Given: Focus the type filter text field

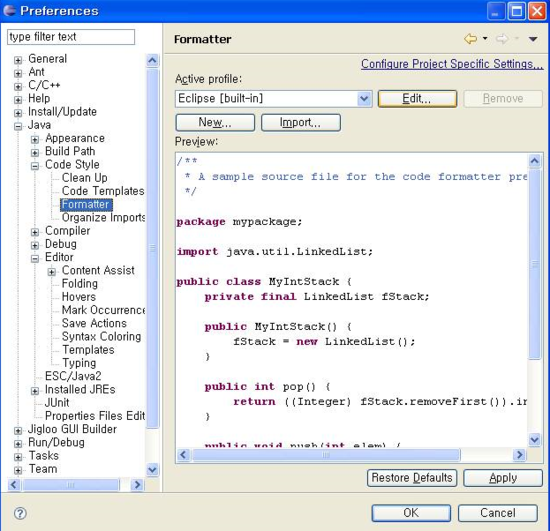Looking at the screenshot, I should [71, 37].
